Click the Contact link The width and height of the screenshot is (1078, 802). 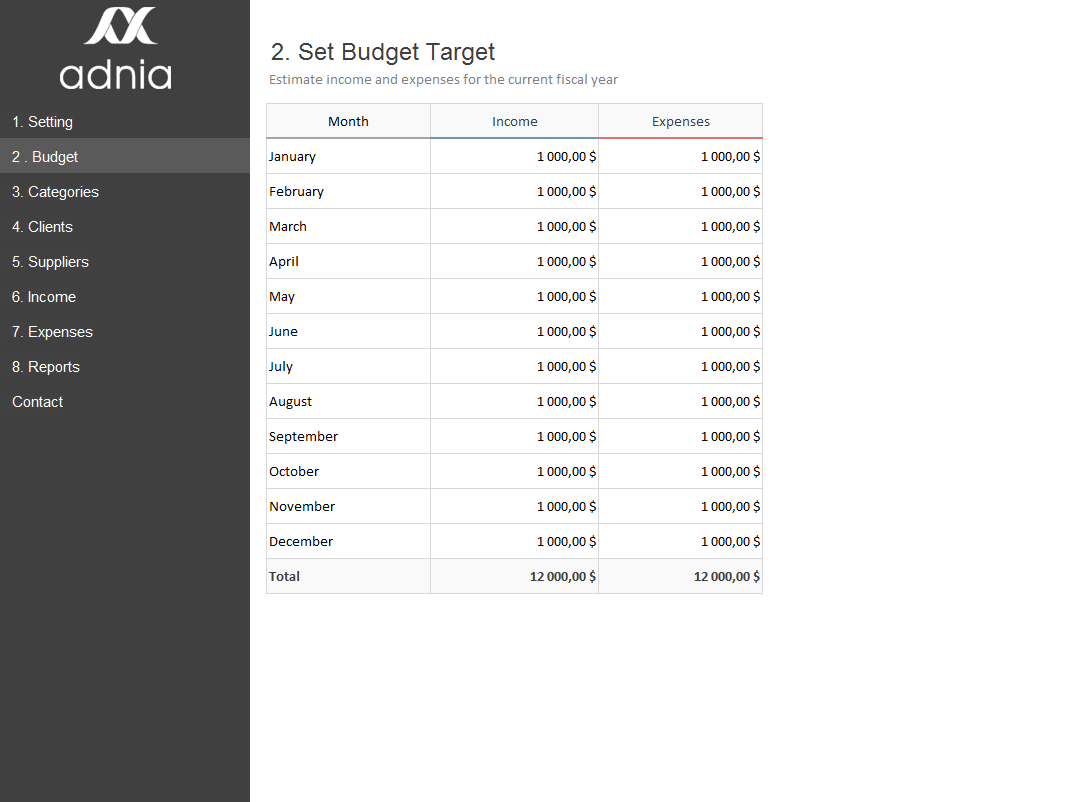124,402
